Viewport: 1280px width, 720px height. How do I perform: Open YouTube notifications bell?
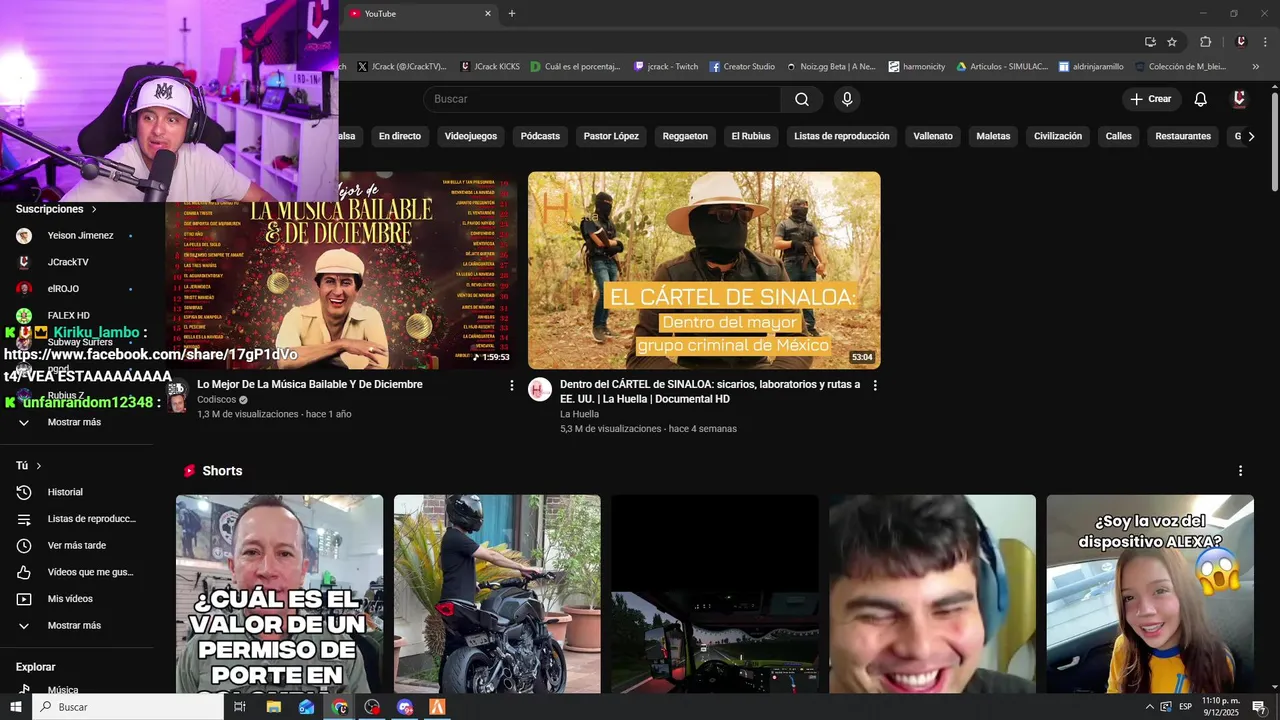[1200, 99]
